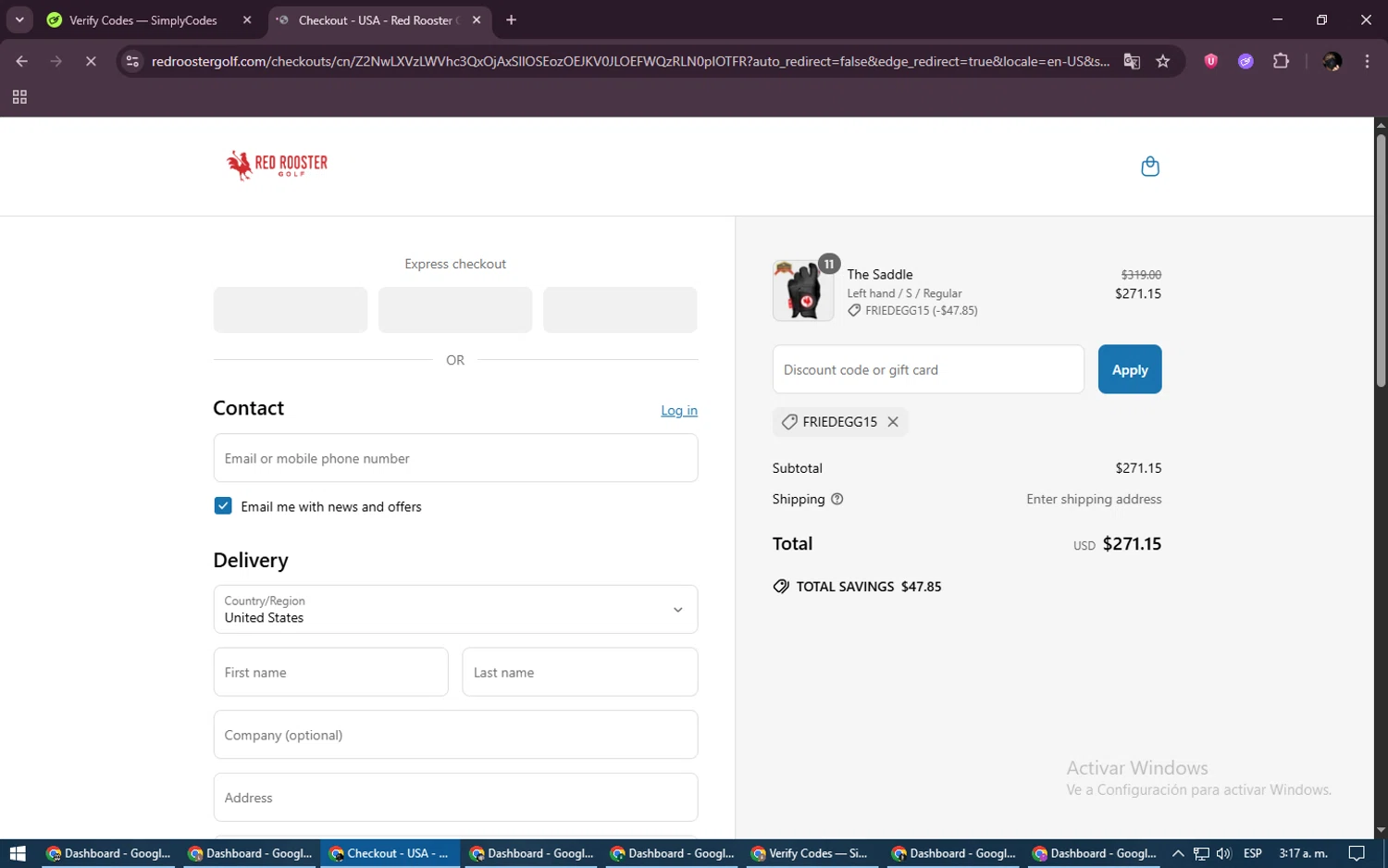Open the Windows Start menu
Viewport: 1388px width, 868px height.
point(18,853)
